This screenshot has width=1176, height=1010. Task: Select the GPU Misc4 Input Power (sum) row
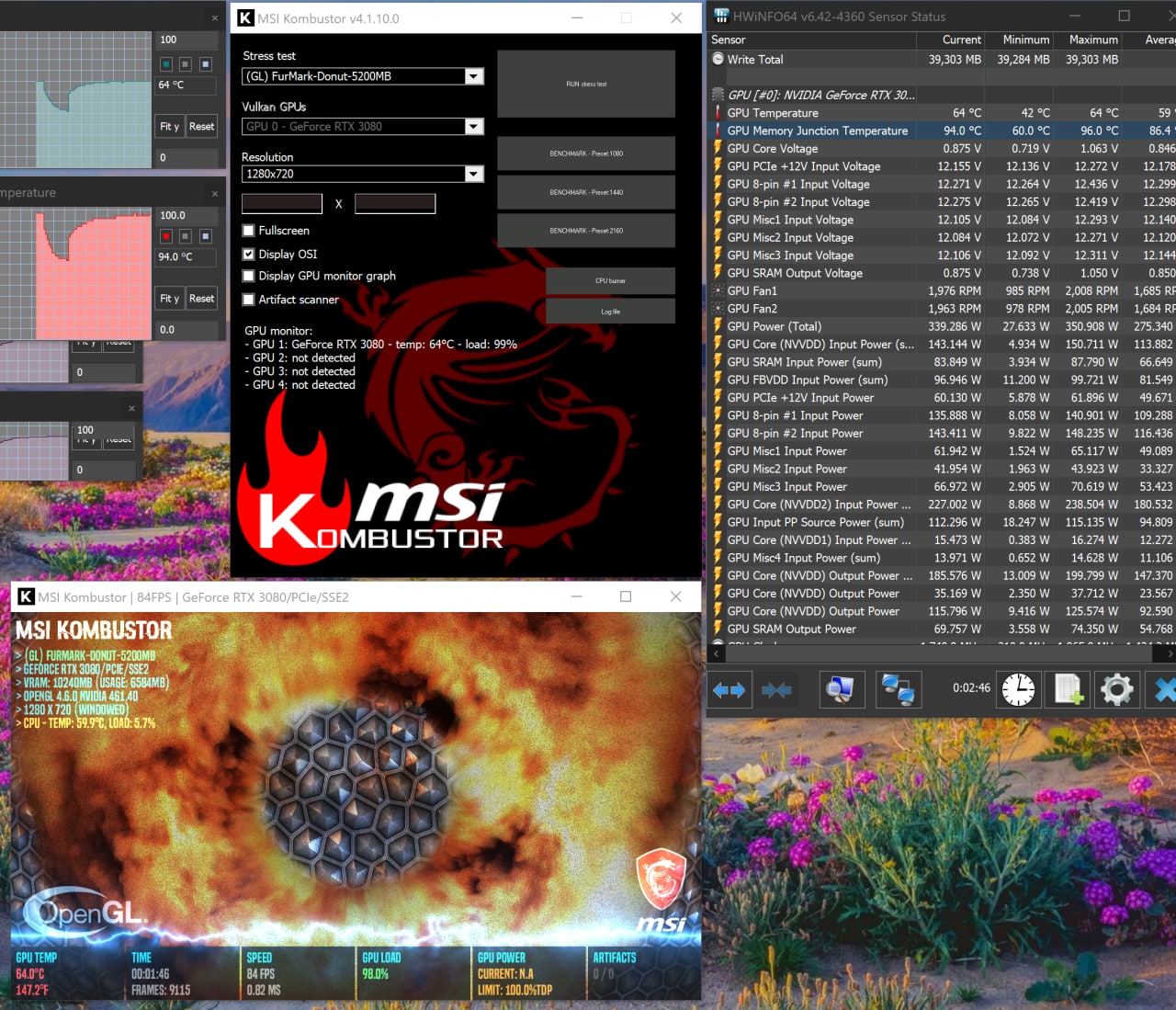pos(942,558)
